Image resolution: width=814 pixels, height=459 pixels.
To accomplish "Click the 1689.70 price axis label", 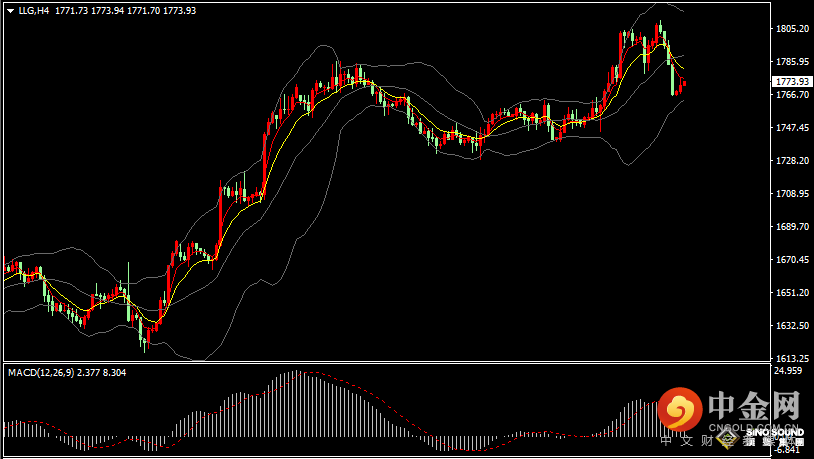I will [792, 227].
